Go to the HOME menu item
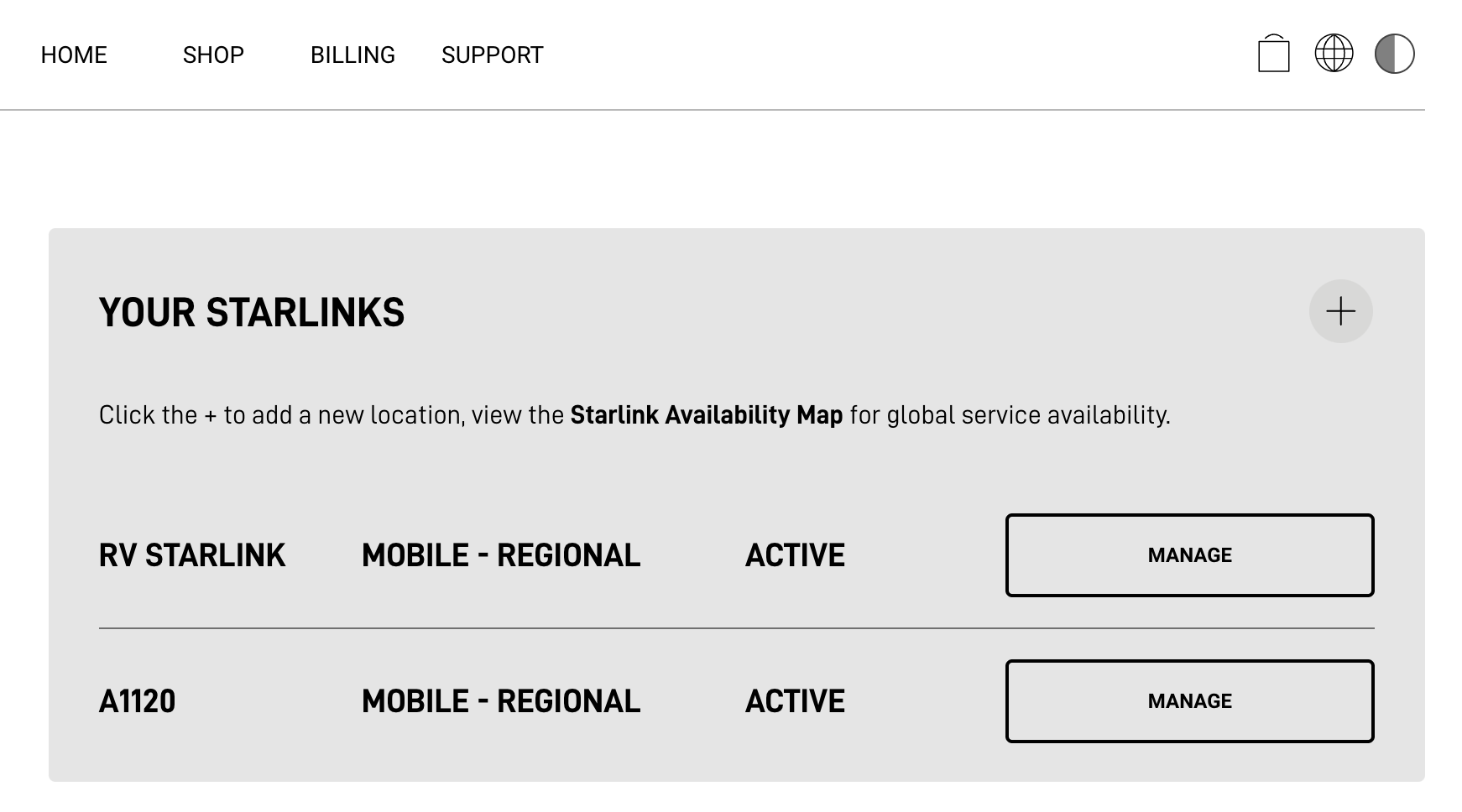 coord(74,55)
